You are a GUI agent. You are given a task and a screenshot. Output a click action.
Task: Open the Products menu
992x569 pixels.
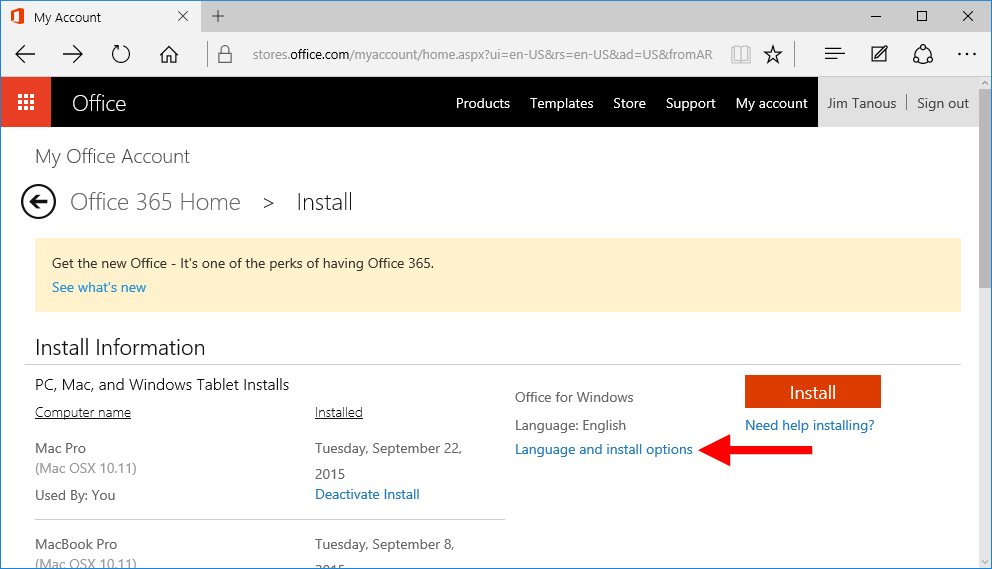click(483, 103)
